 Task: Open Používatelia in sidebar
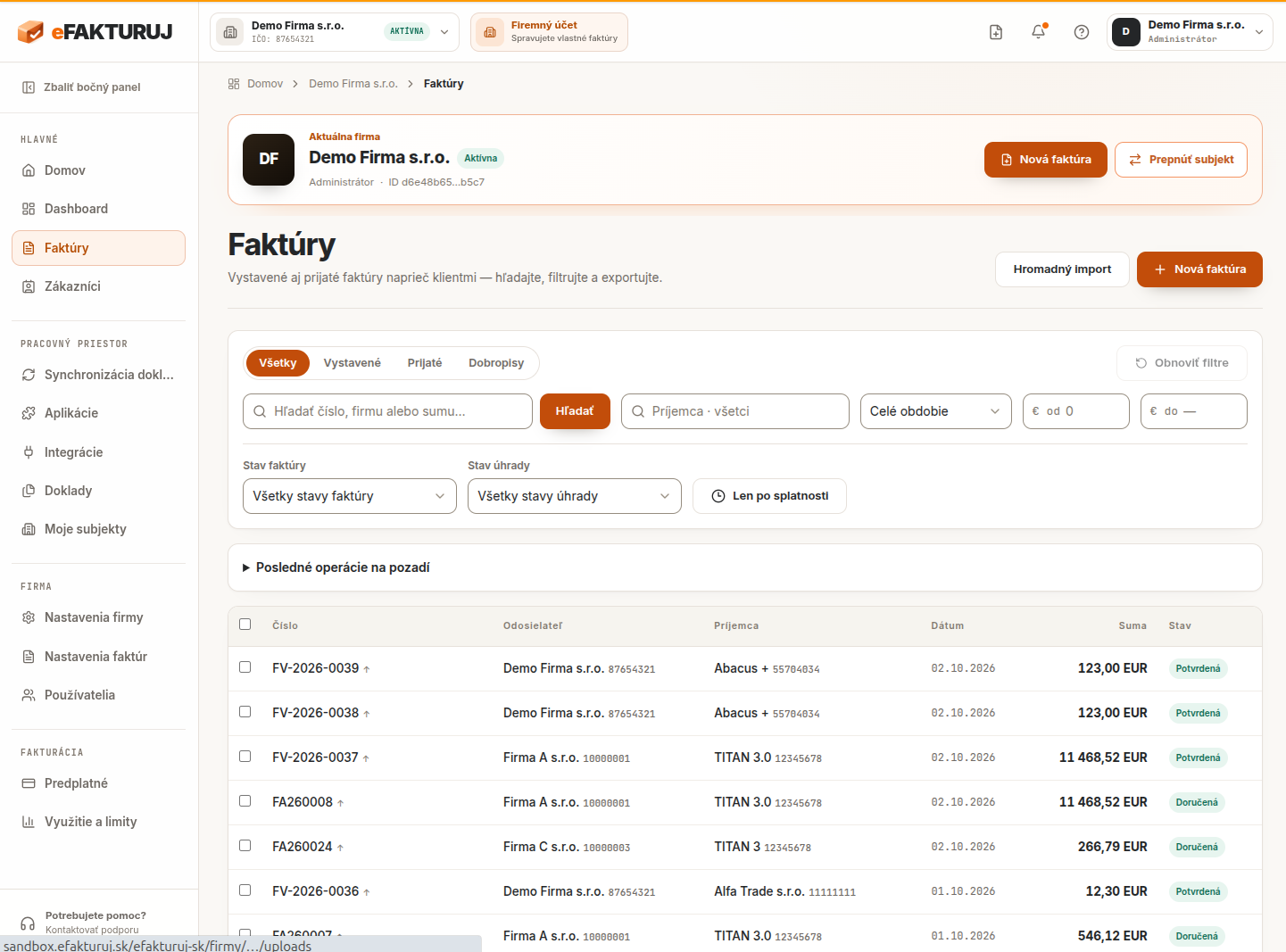98,695
